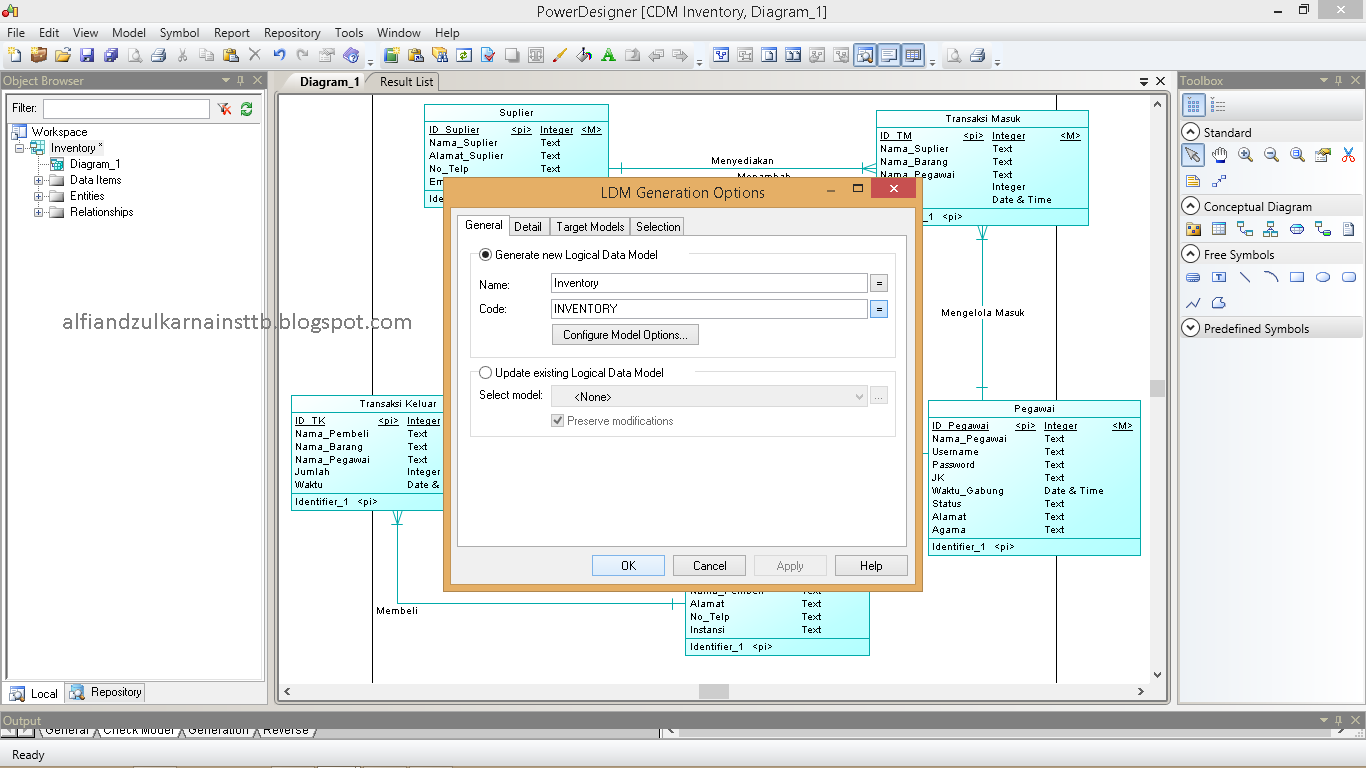Click the Configure Model Options button
This screenshot has width=1366, height=768.
click(624, 334)
